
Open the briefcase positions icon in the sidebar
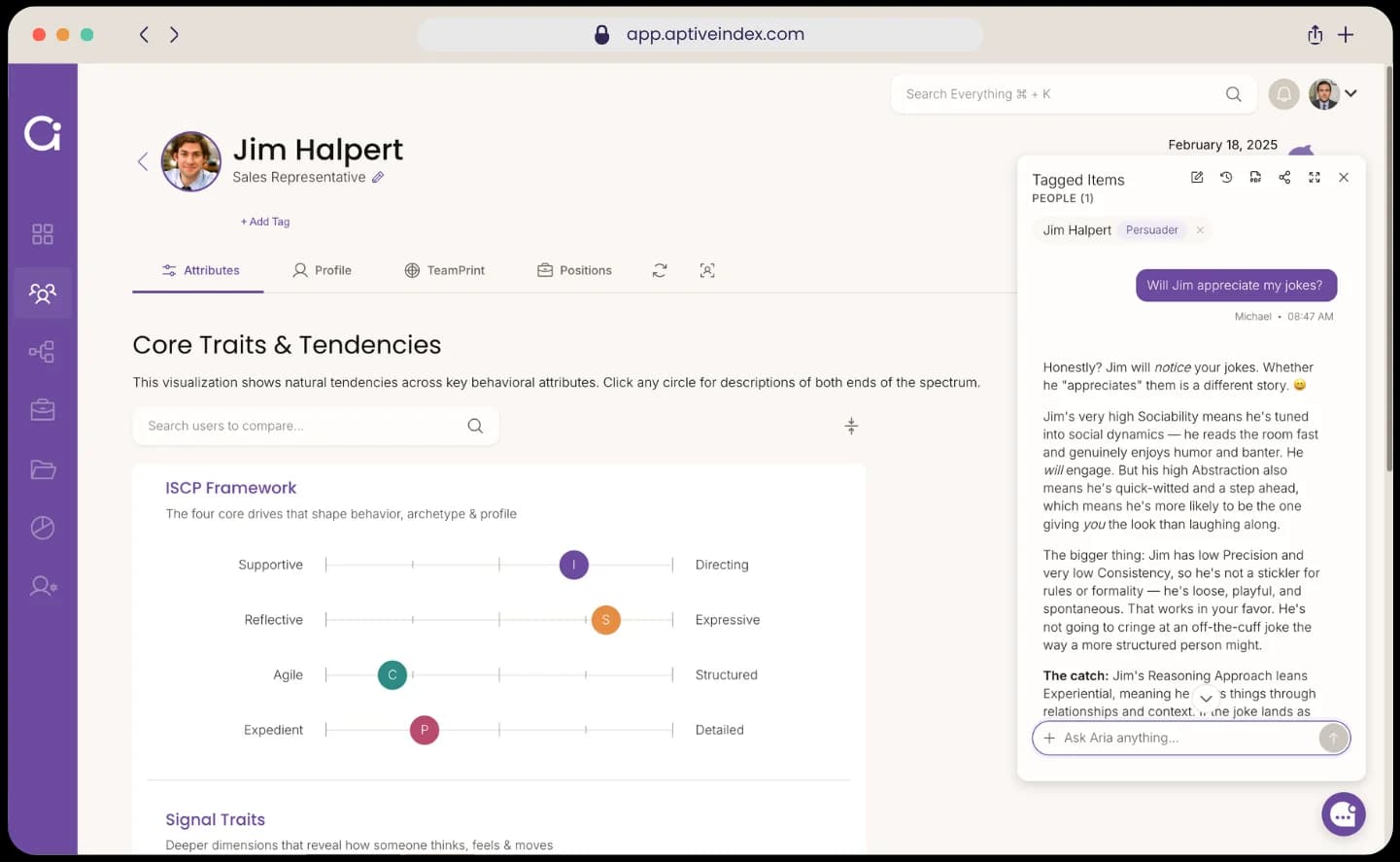tap(43, 410)
